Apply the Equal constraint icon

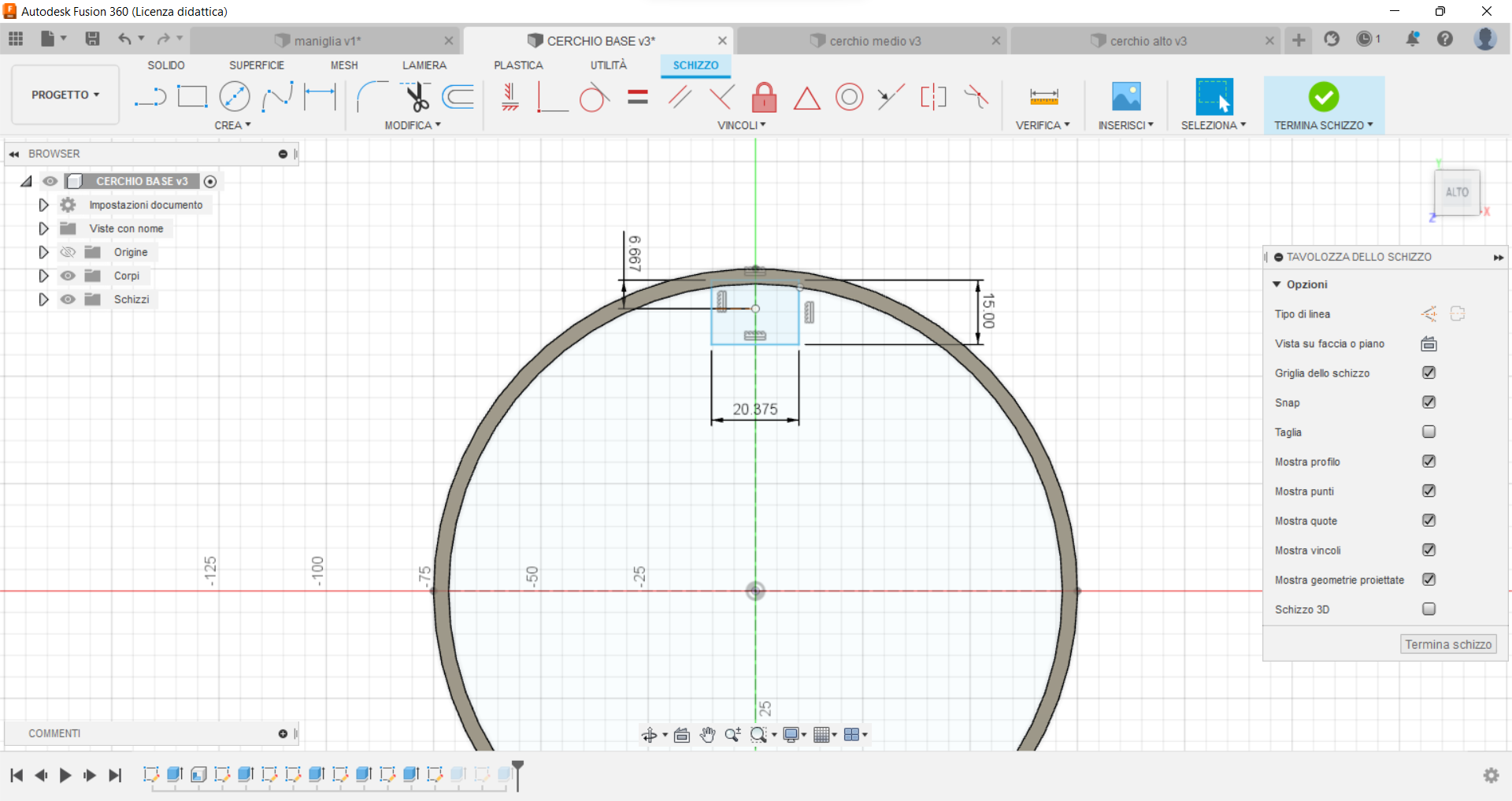pos(637,97)
